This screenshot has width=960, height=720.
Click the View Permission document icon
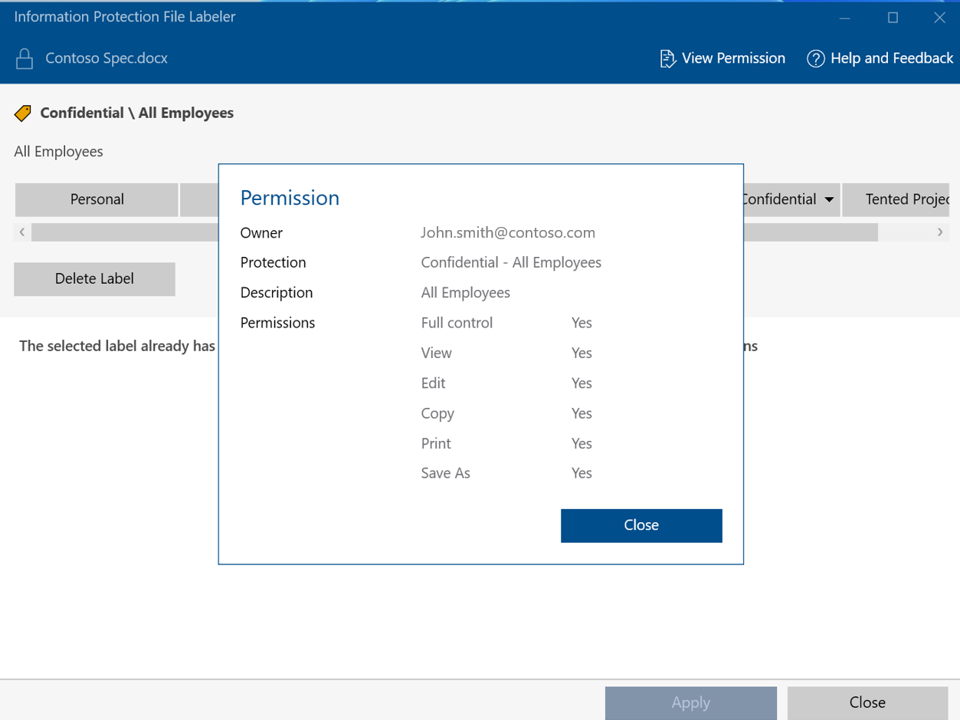pos(667,59)
